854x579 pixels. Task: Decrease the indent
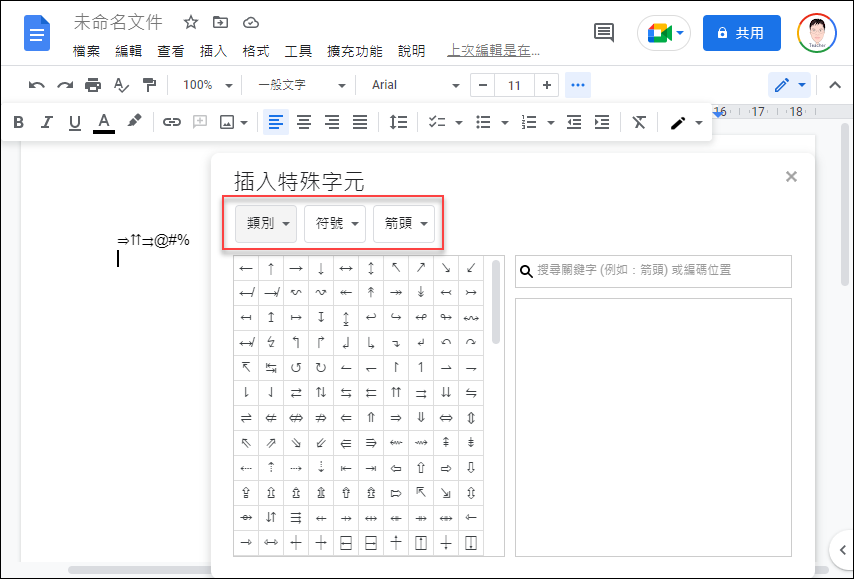[x=574, y=122]
